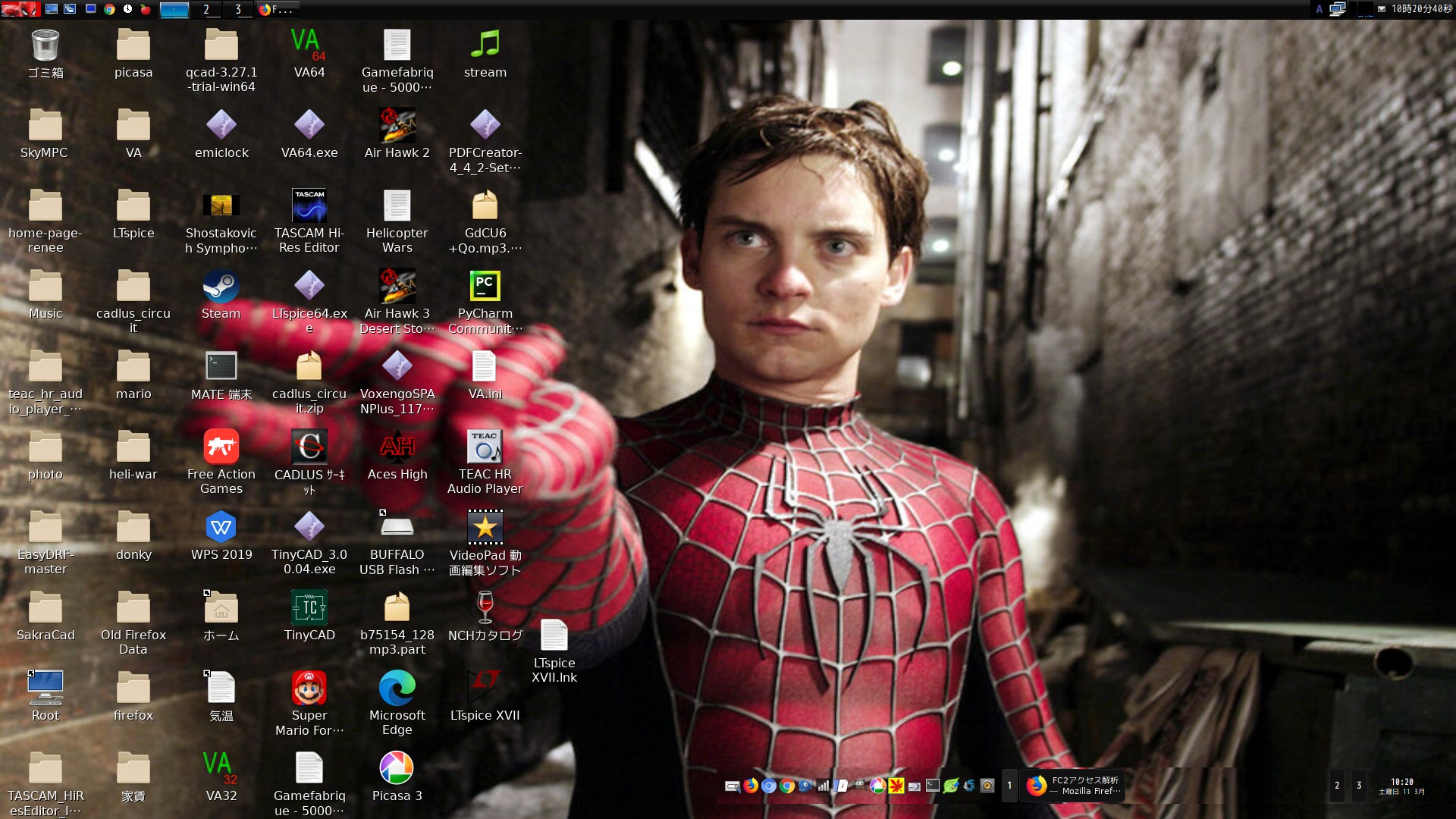Open Microsoft Edge
This screenshot has height=819, width=1456.
pyautogui.click(x=397, y=688)
